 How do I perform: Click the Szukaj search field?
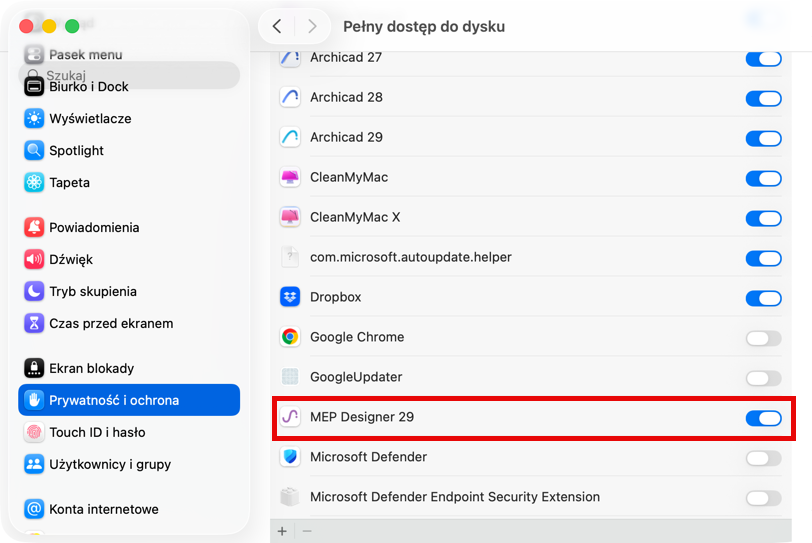129,75
